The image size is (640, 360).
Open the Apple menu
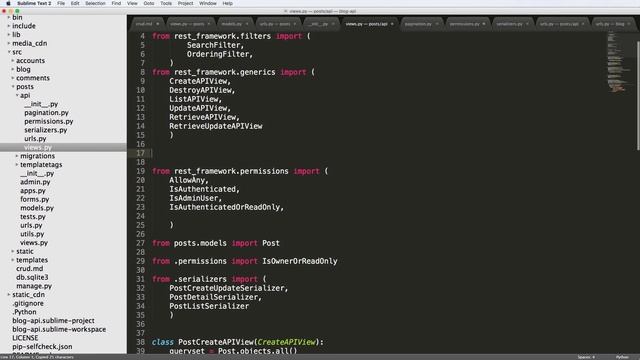[x=8, y=3]
